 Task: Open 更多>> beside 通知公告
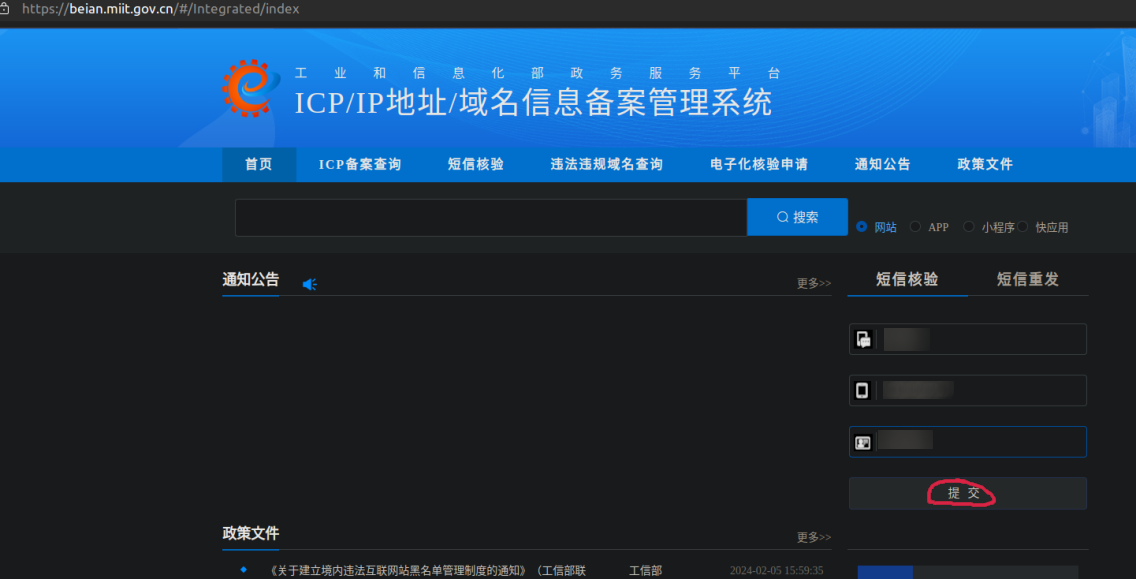tap(814, 283)
